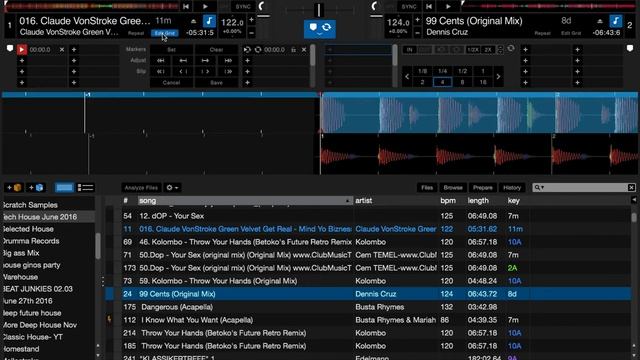Open the Files panel tab
The width and height of the screenshot is (640, 360).
point(427,188)
